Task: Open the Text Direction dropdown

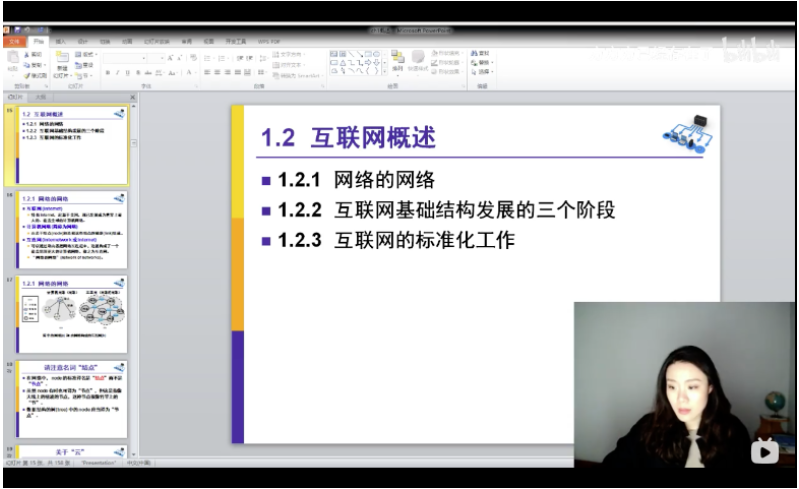Action: click(288, 54)
